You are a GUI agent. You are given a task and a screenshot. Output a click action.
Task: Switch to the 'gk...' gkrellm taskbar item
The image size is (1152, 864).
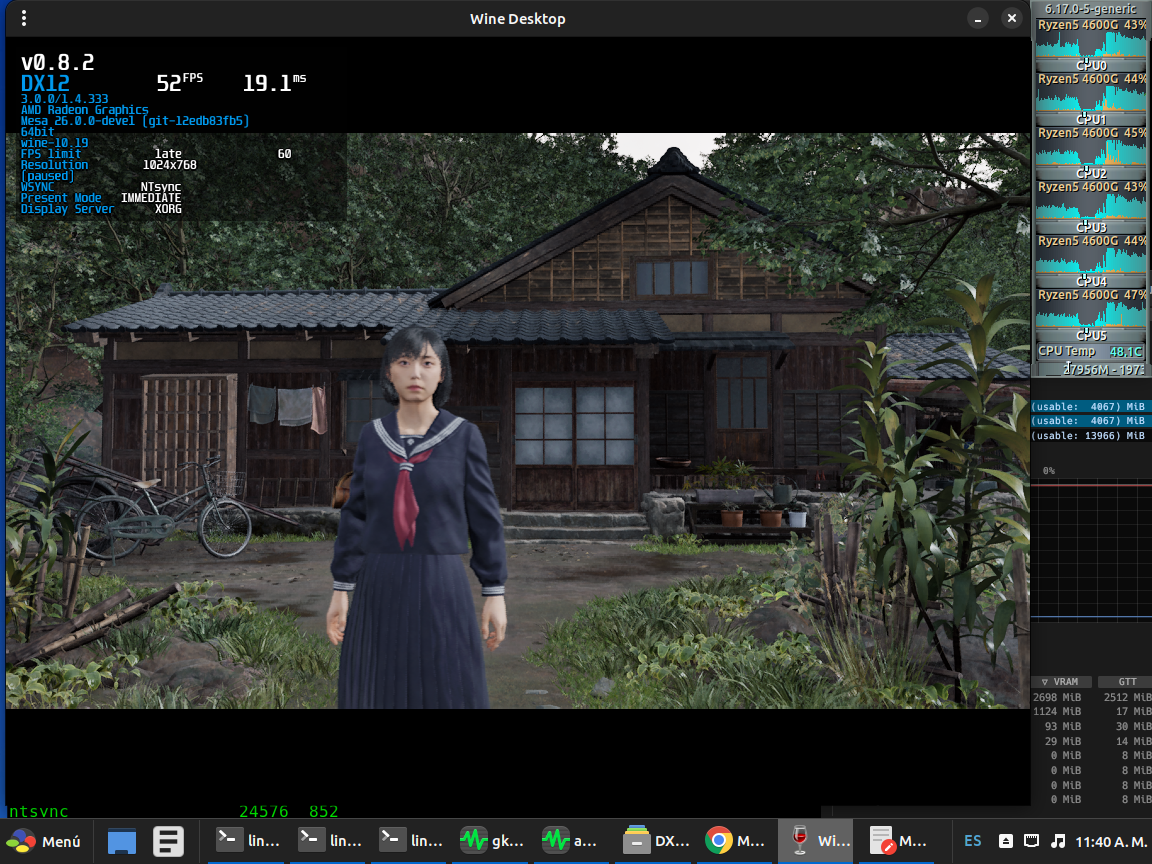coord(492,840)
